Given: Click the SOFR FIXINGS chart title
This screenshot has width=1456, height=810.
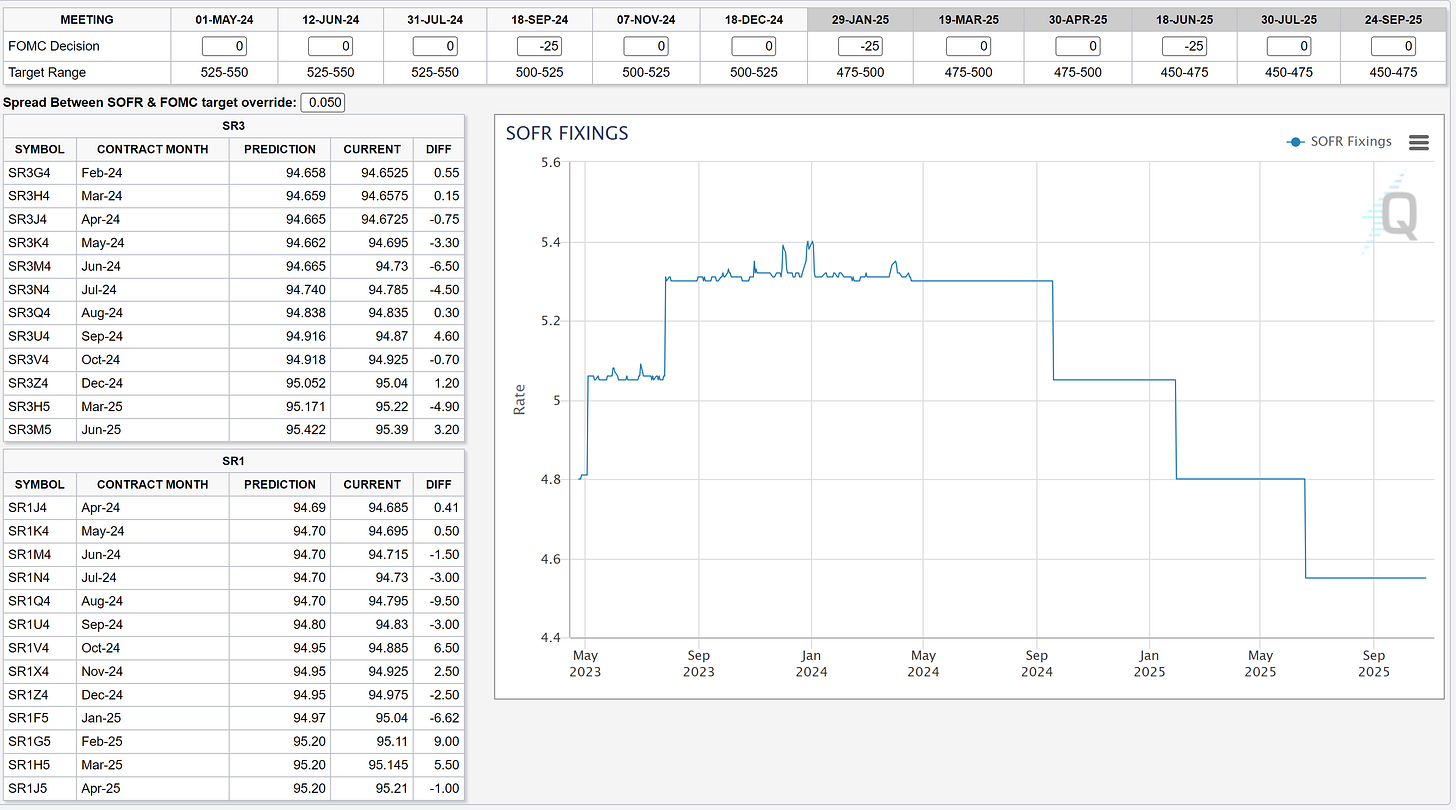Looking at the screenshot, I should 567,132.
